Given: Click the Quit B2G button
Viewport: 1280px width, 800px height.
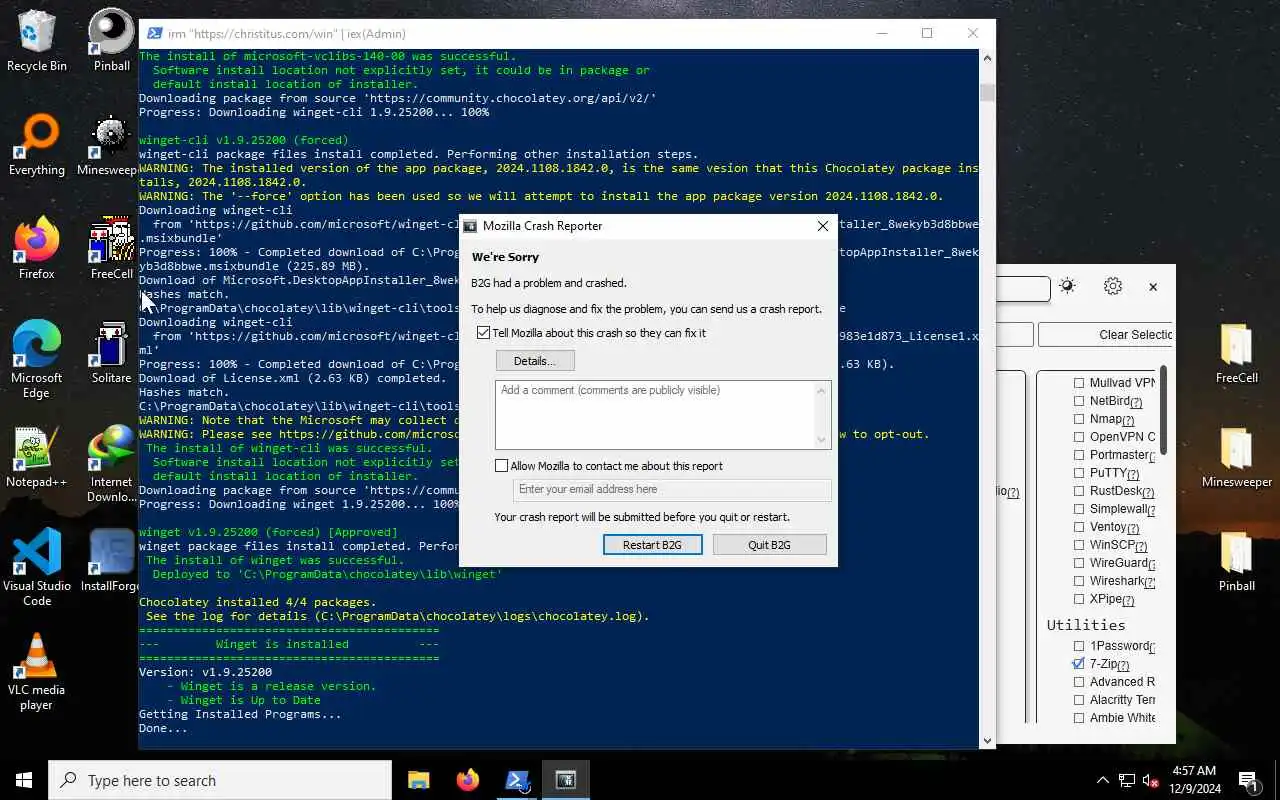Looking at the screenshot, I should click(769, 545).
